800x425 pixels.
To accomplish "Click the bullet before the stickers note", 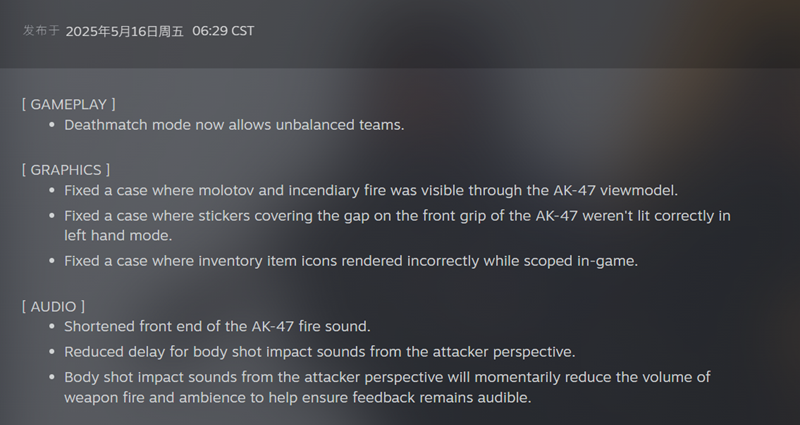I will point(52,216).
